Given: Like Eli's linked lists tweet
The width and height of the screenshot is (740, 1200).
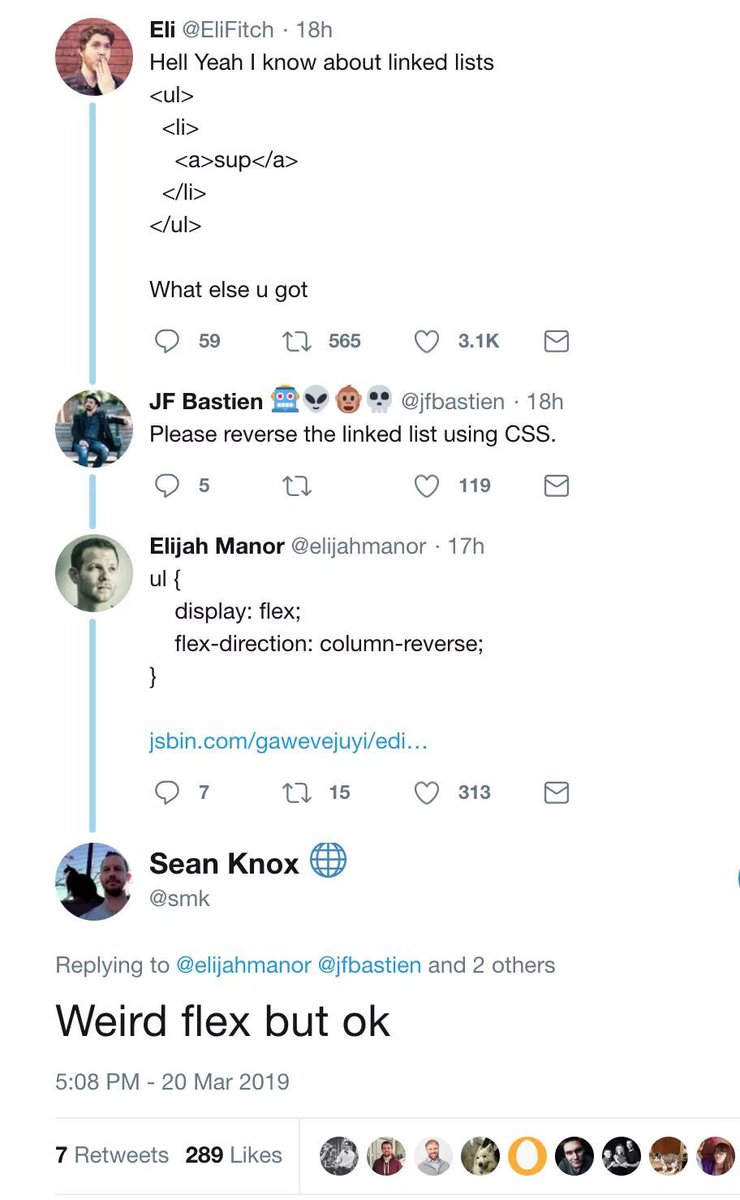Looking at the screenshot, I should (427, 342).
